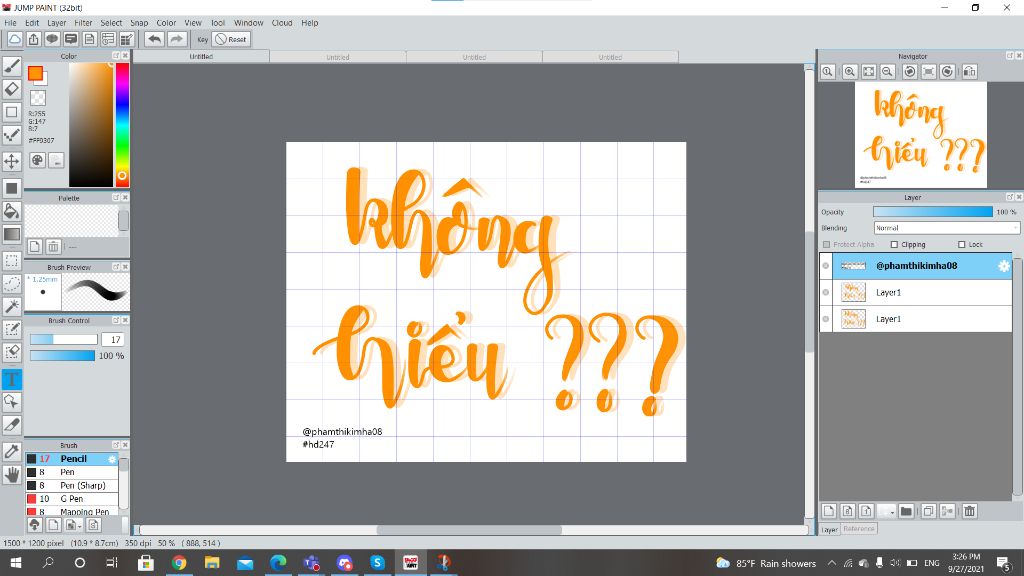Image resolution: width=1024 pixels, height=576 pixels.
Task: Hide the @phamthikimha08 layer
Action: coord(825,266)
